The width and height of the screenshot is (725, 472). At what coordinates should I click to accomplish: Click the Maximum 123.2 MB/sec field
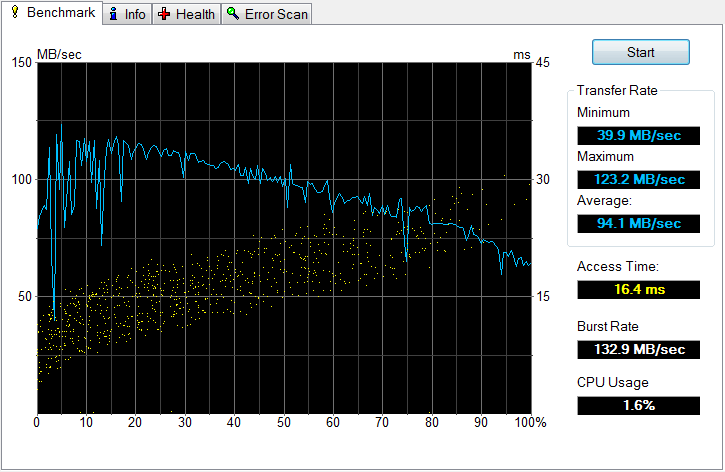coord(638,179)
